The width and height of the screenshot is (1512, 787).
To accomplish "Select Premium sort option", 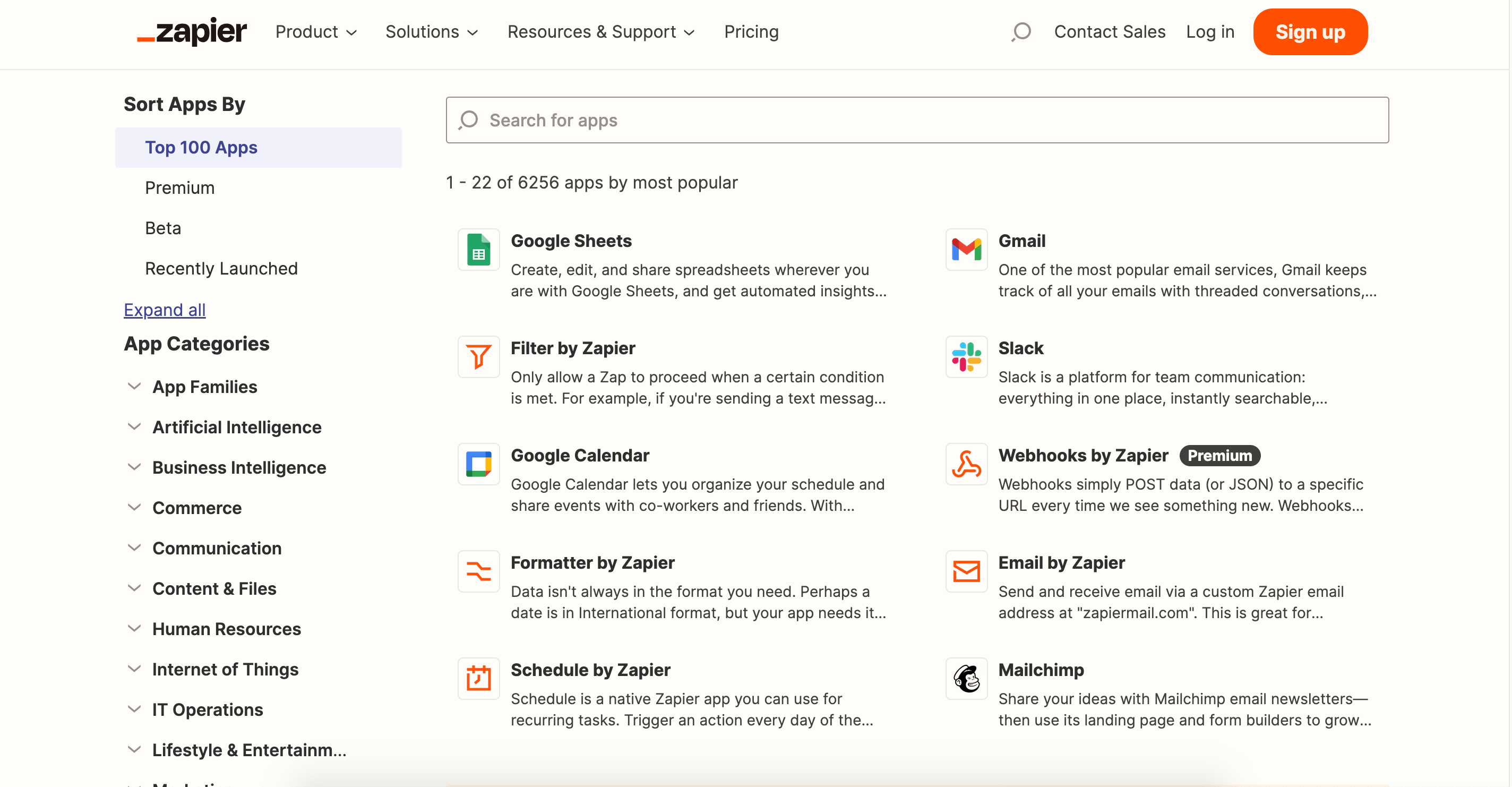I will click(x=179, y=188).
